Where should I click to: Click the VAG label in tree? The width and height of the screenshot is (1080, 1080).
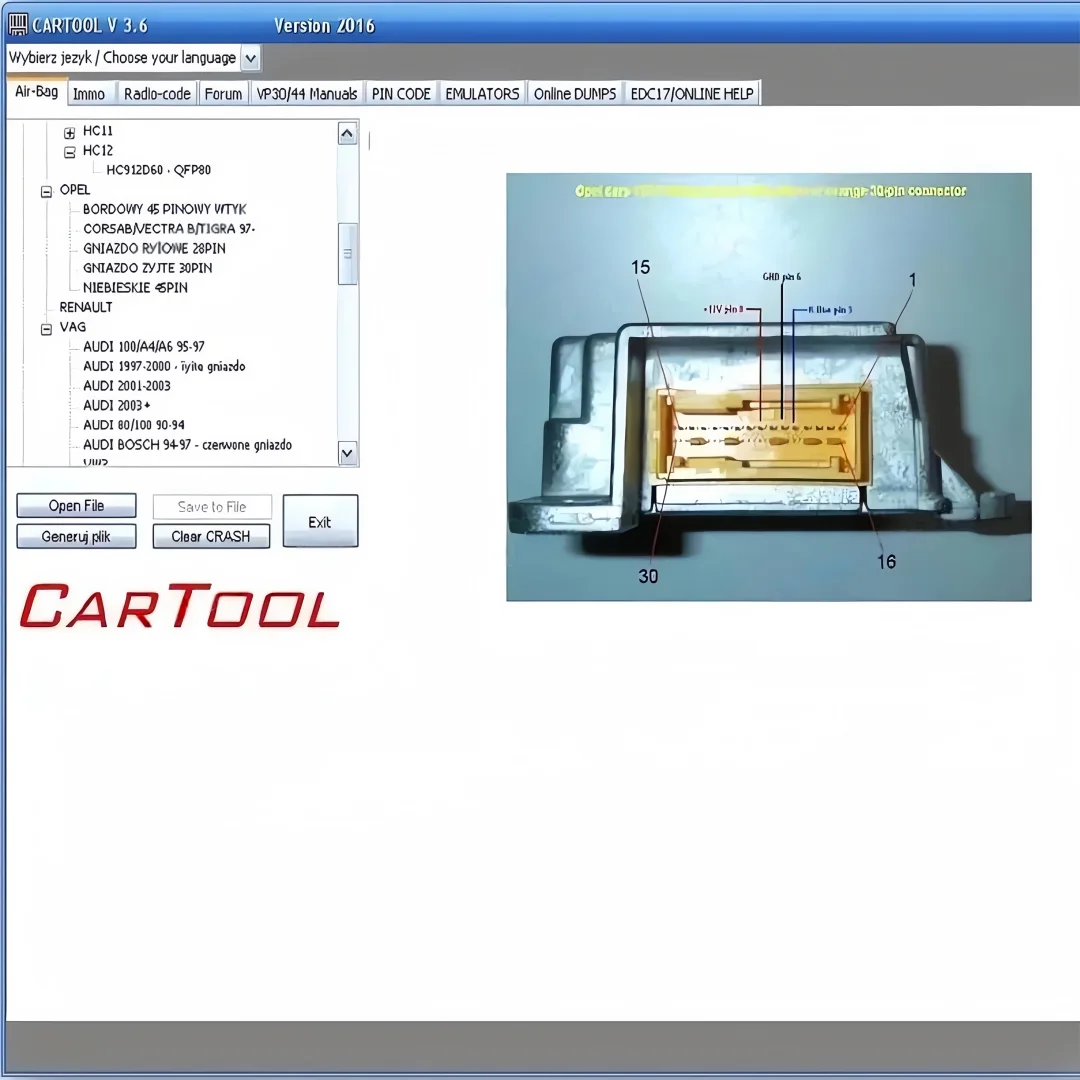(x=72, y=326)
